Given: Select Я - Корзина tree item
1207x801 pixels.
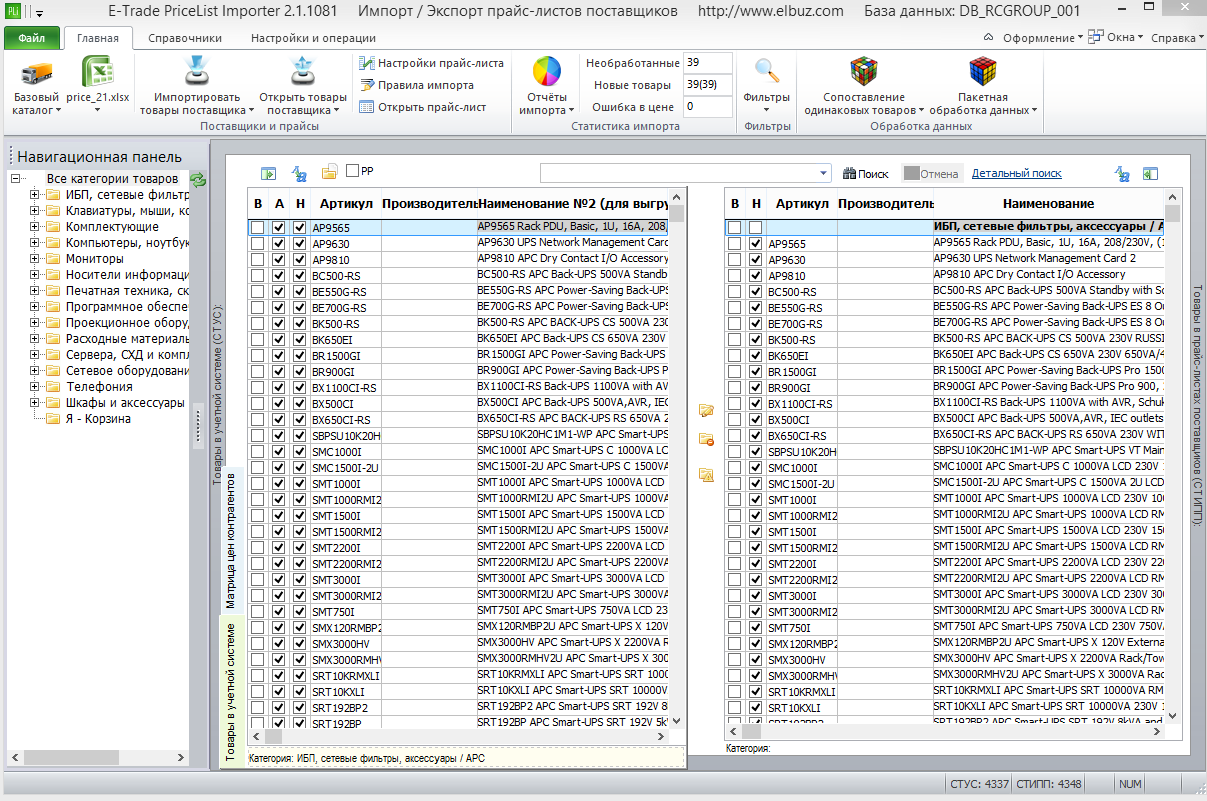Looking at the screenshot, I should (x=98, y=419).
